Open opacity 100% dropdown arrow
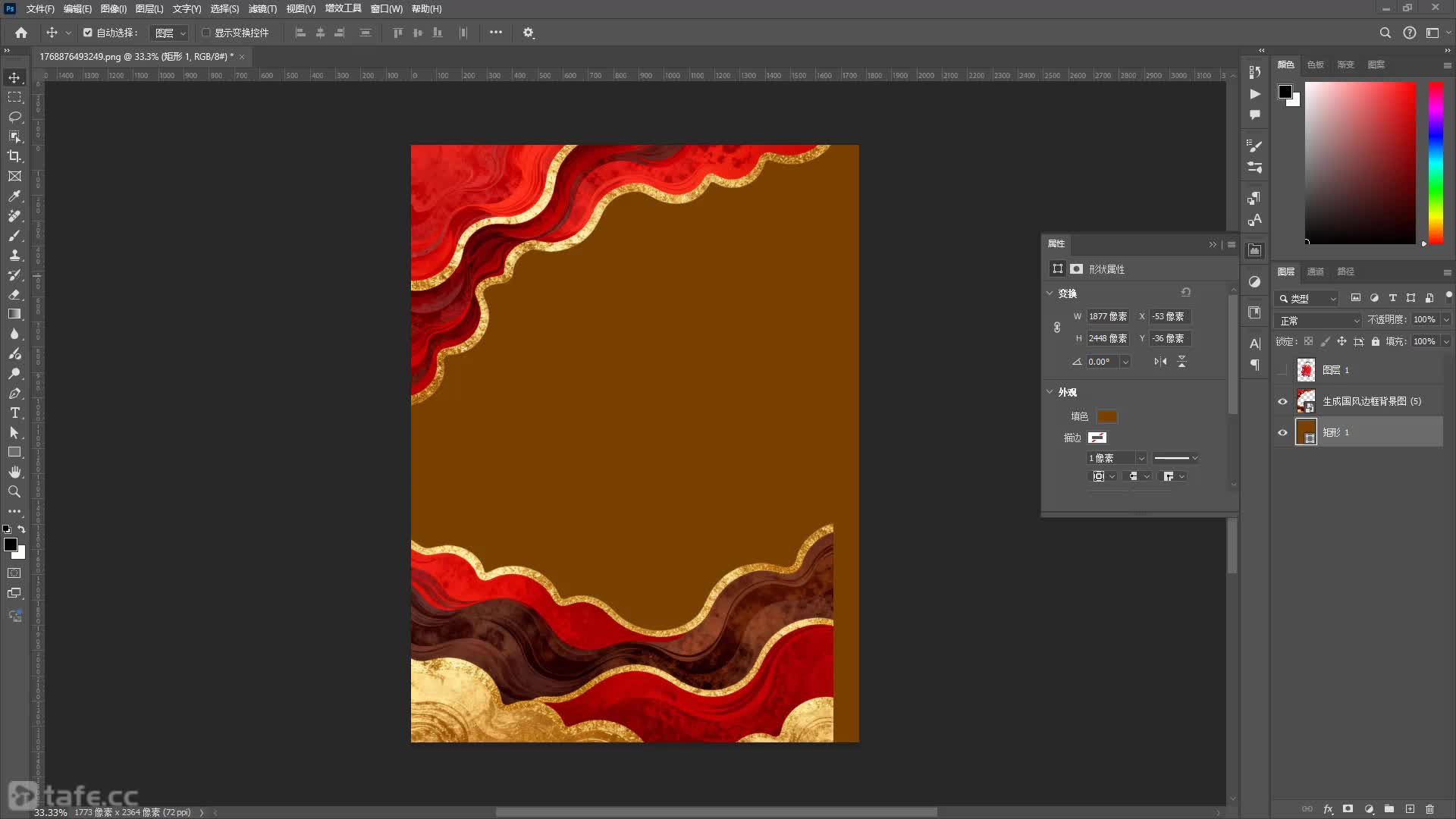 [1446, 320]
